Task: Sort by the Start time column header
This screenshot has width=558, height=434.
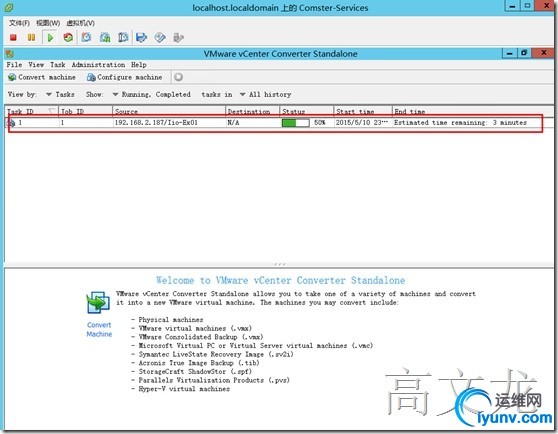Action: (363, 111)
